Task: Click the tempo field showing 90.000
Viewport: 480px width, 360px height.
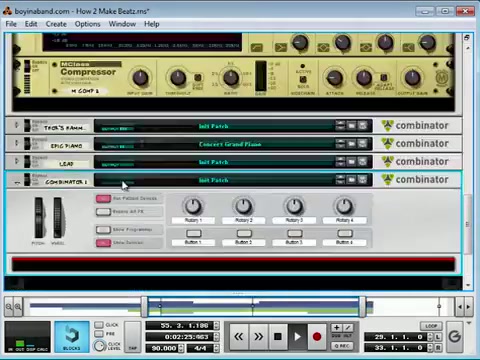Action: [x=163, y=348]
